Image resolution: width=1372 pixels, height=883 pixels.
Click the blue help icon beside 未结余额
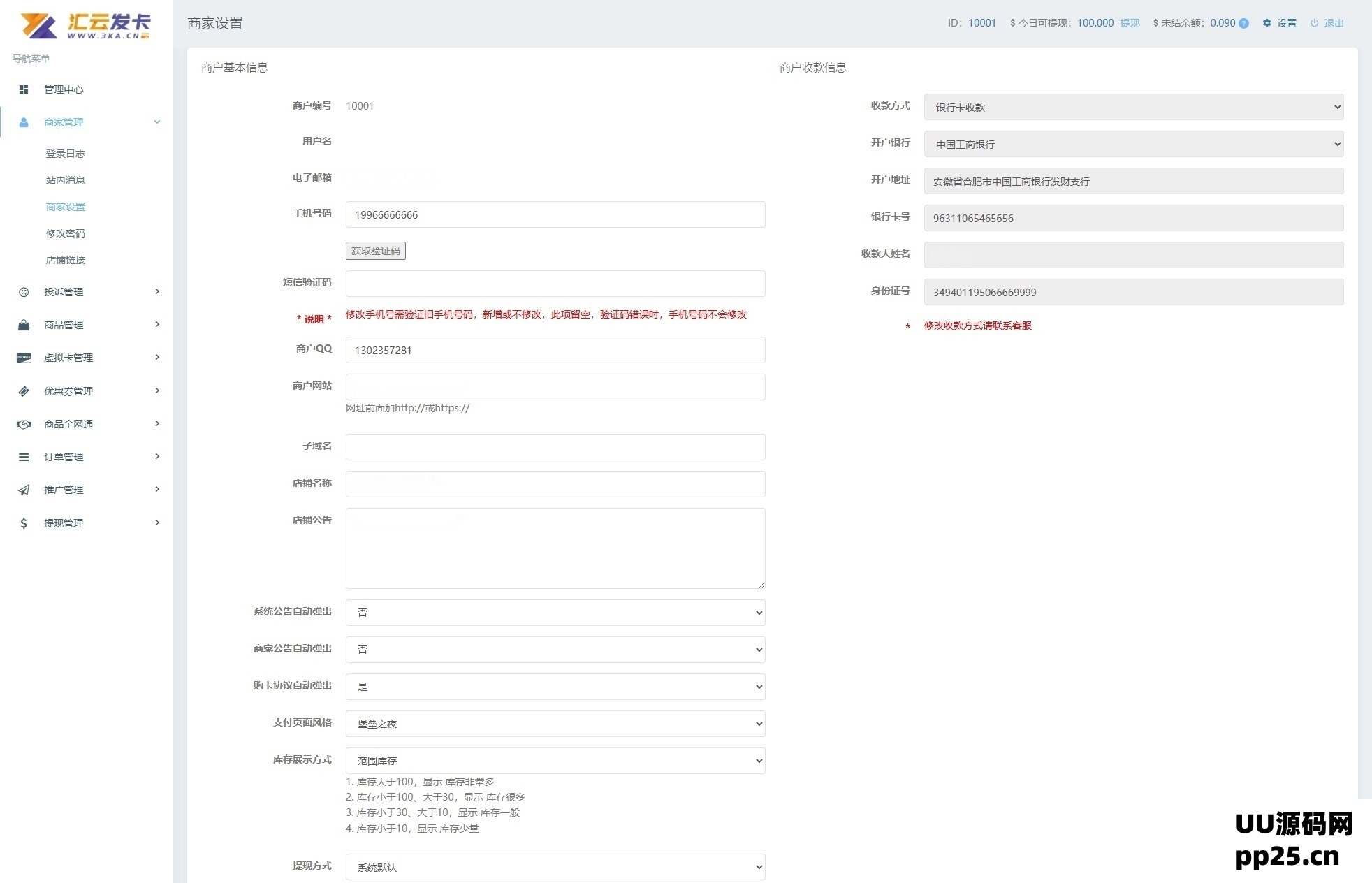tap(1243, 23)
